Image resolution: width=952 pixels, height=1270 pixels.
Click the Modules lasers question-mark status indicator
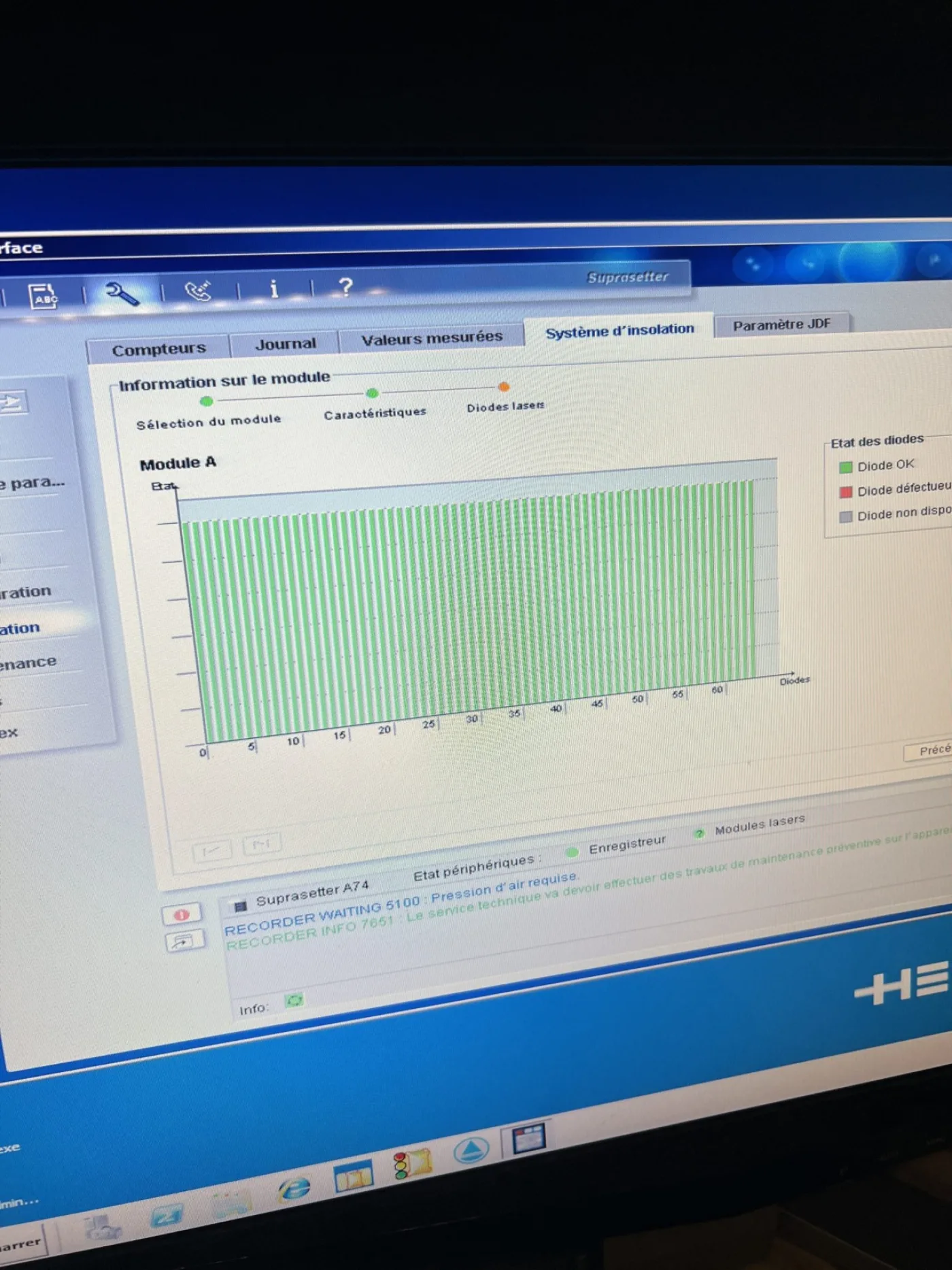tap(699, 833)
